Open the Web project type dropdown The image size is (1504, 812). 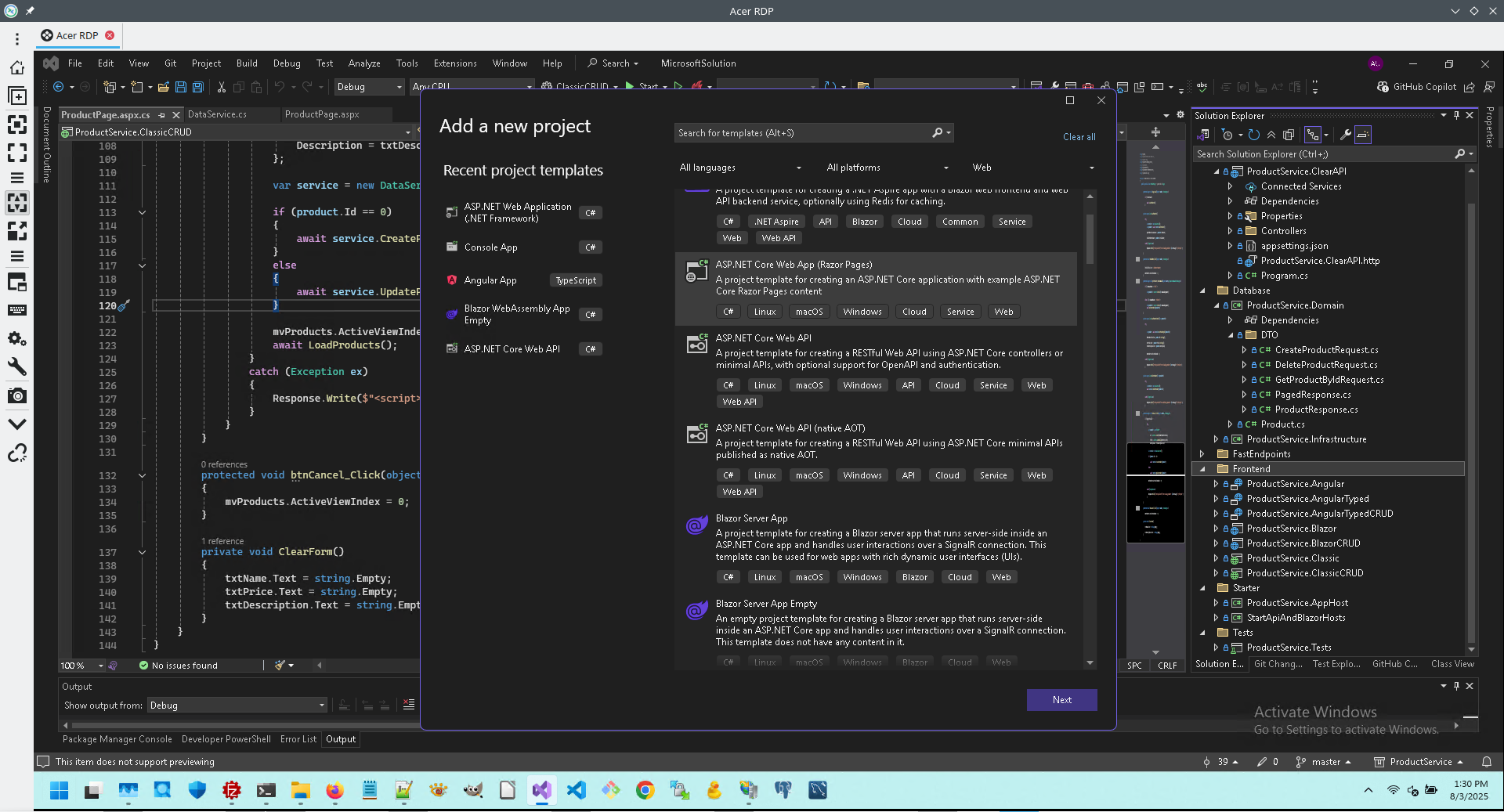pos(1033,168)
